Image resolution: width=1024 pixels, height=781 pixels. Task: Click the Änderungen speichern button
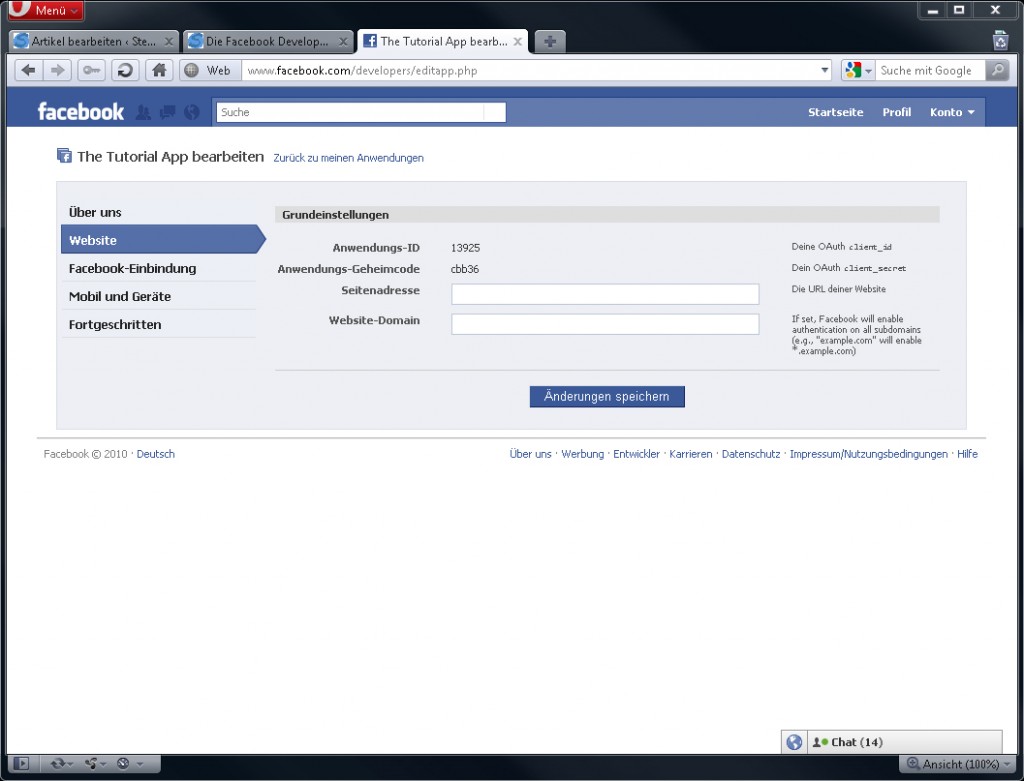tap(607, 396)
